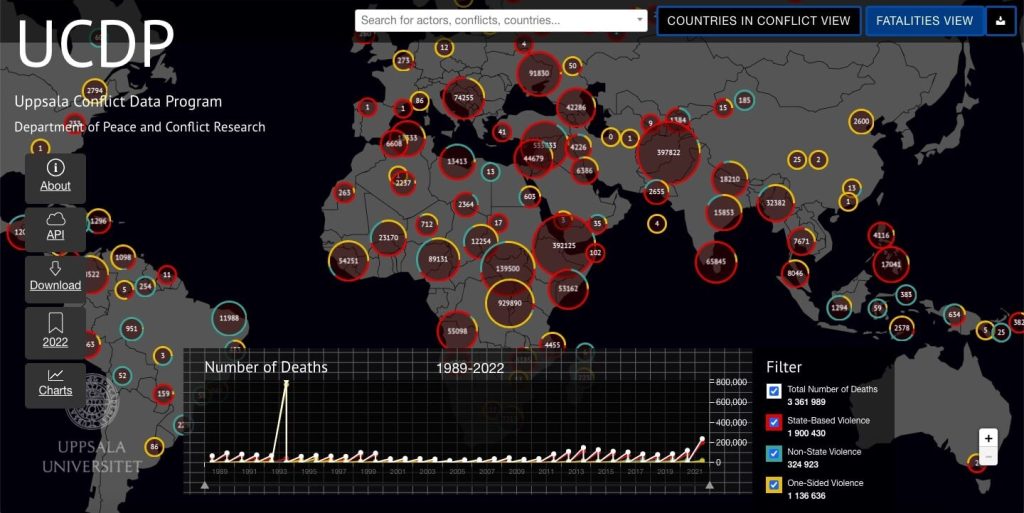Select the 392125 fatalities cluster

(x=563, y=245)
